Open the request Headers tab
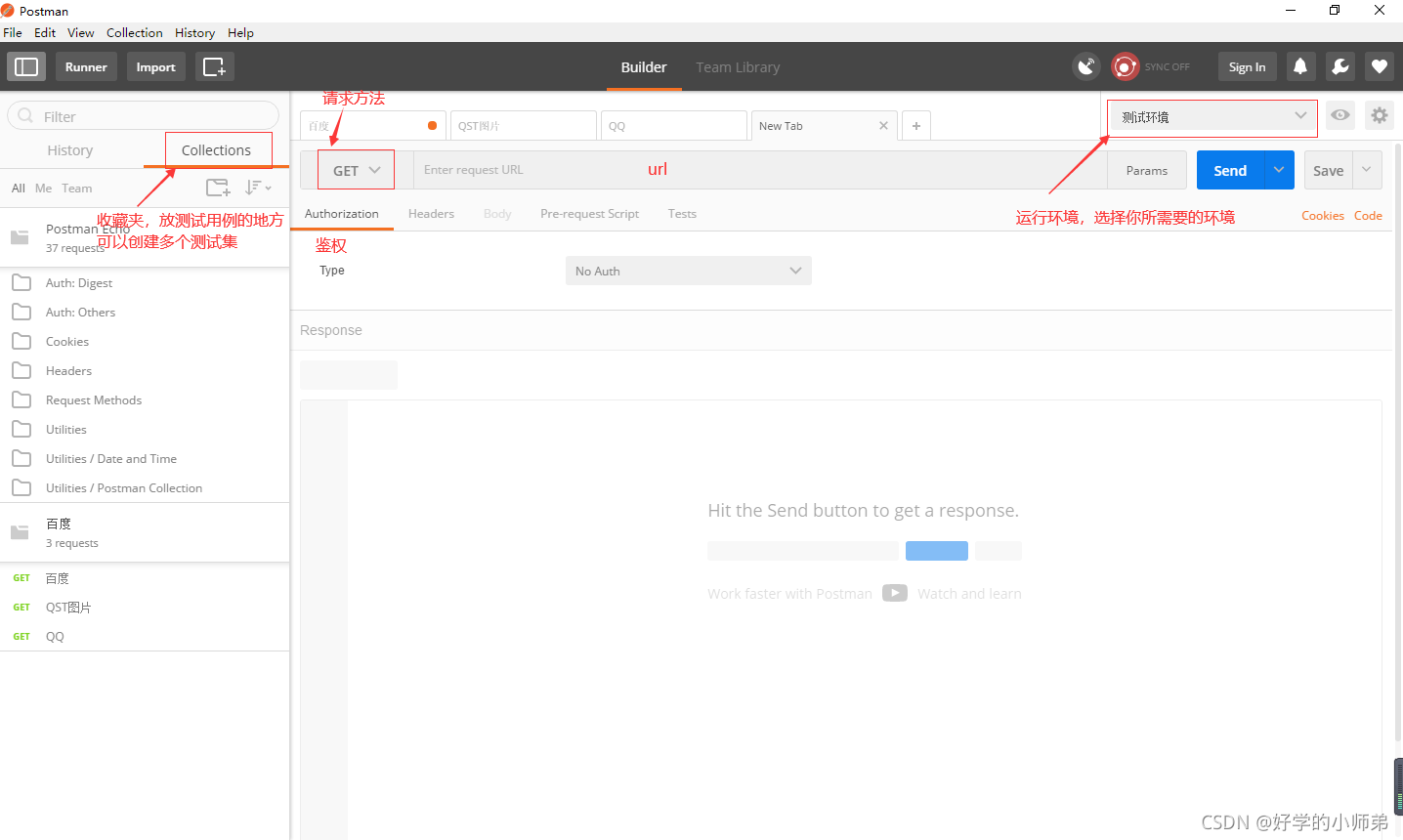This screenshot has height=840, width=1403. coord(431,214)
